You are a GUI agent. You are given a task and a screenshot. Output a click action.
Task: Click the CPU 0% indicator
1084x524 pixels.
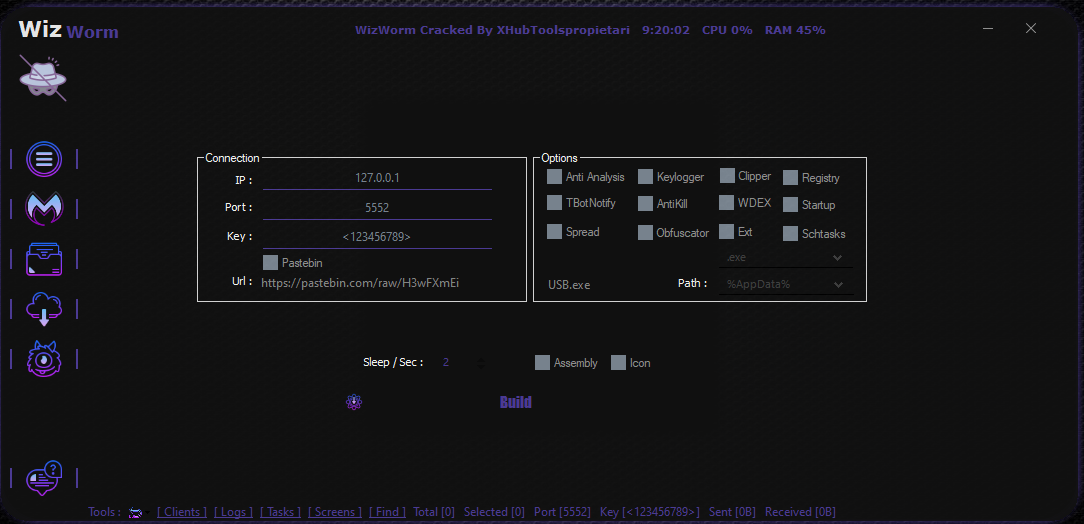tap(727, 30)
